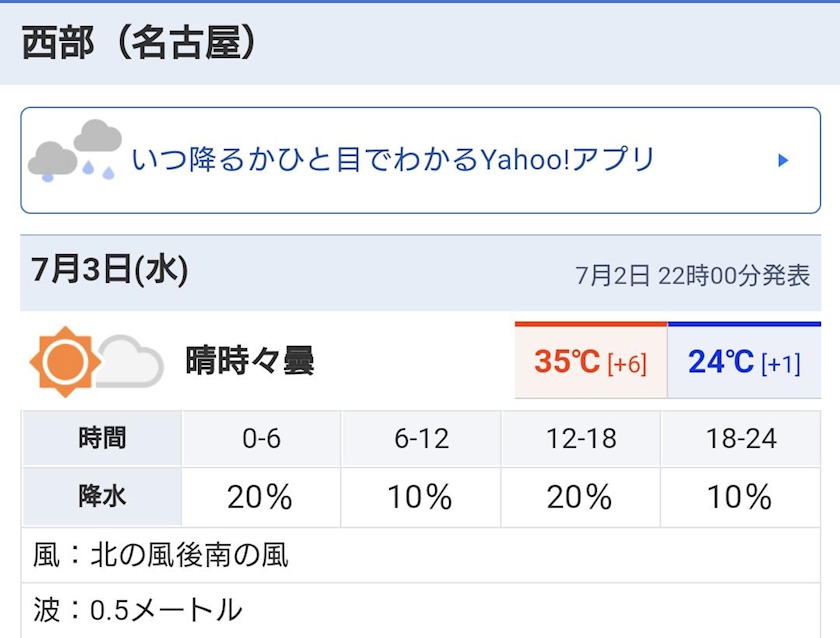
Task: Select the 12-18 time column
Action: coord(580,438)
